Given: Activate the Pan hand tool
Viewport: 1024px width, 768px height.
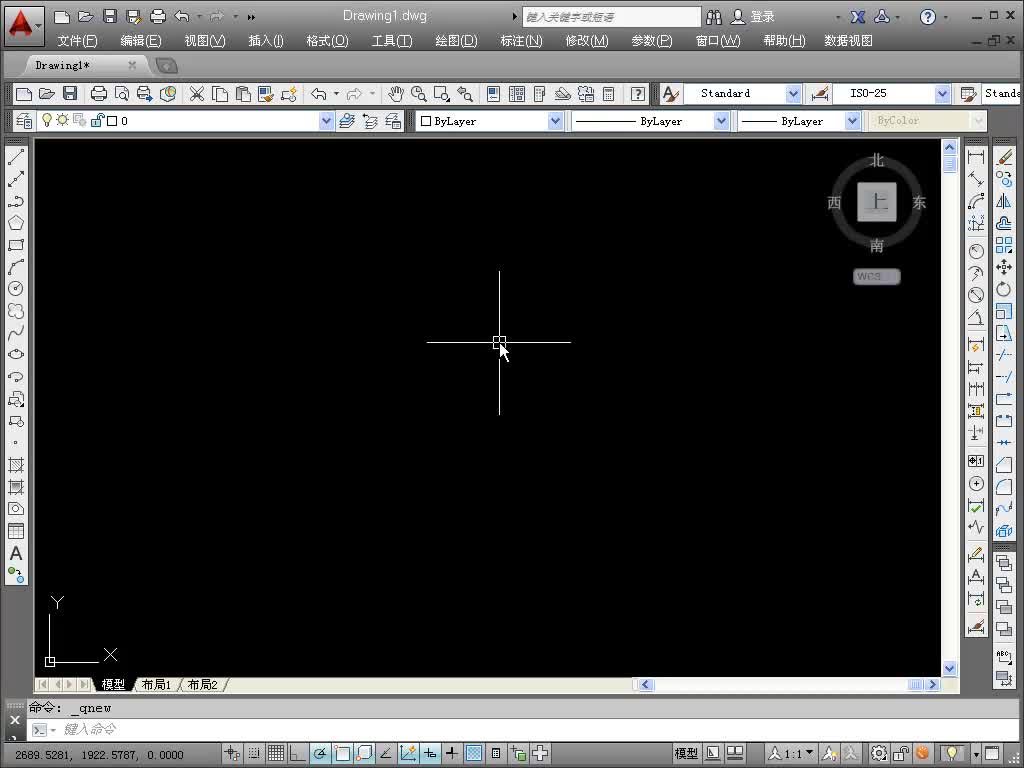Looking at the screenshot, I should click(396, 94).
